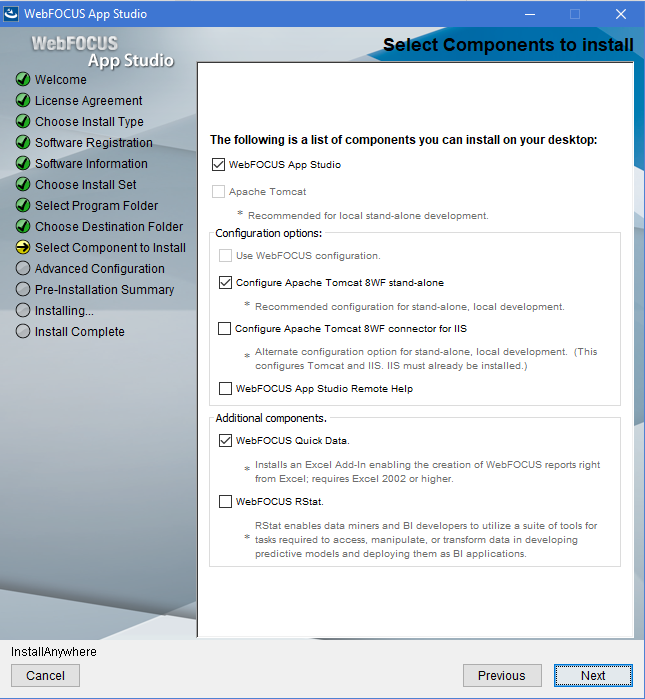Click the Advanced Configuration step label
Screen dimensions: 645x699
click(100, 269)
